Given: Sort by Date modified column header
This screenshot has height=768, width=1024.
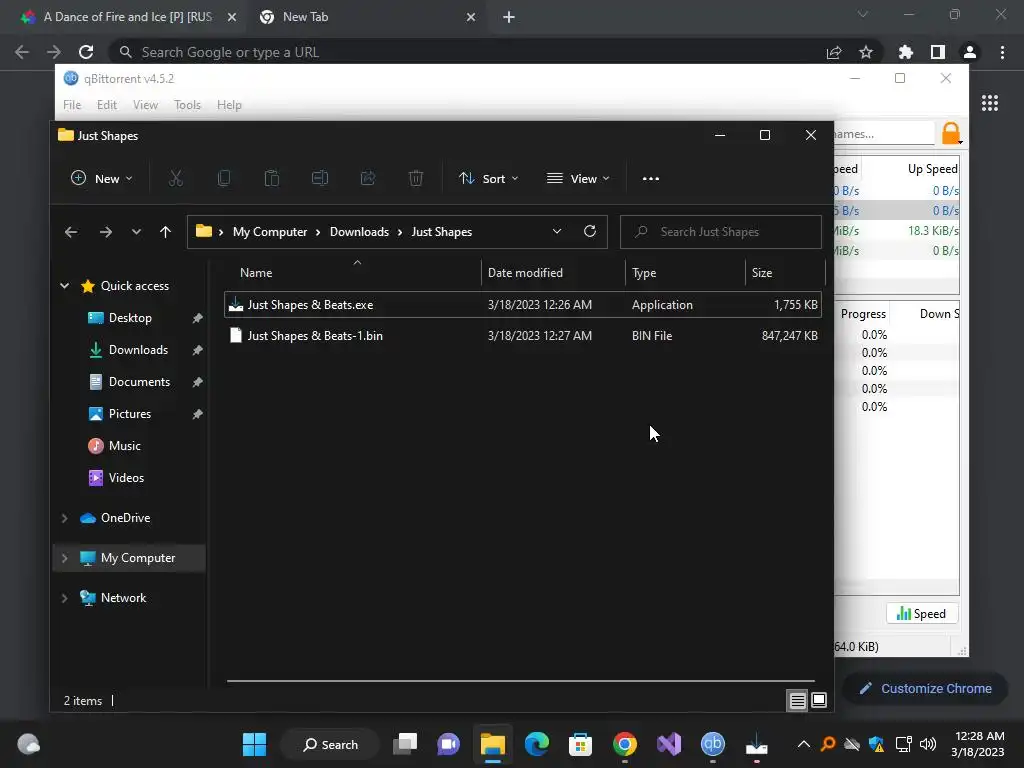Looking at the screenshot, I should pos(553,273).
